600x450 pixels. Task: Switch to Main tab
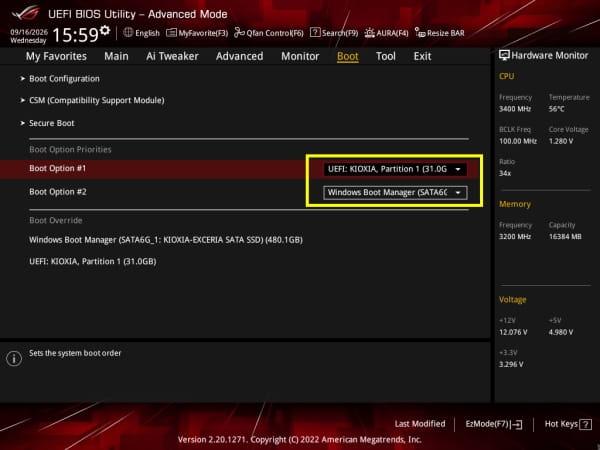116,56
